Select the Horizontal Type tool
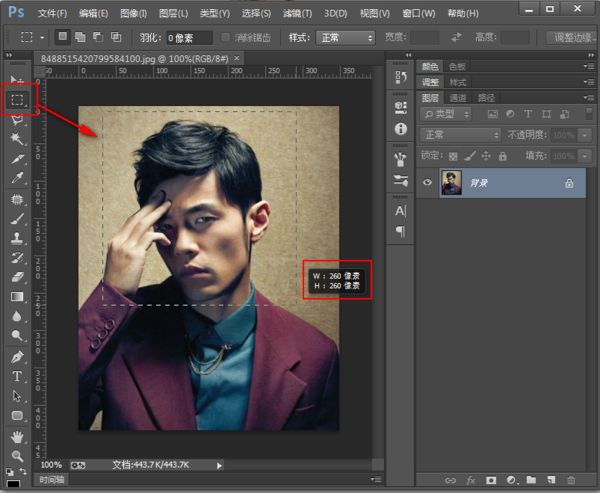This screenshot has width=600, height=493. 17,376
